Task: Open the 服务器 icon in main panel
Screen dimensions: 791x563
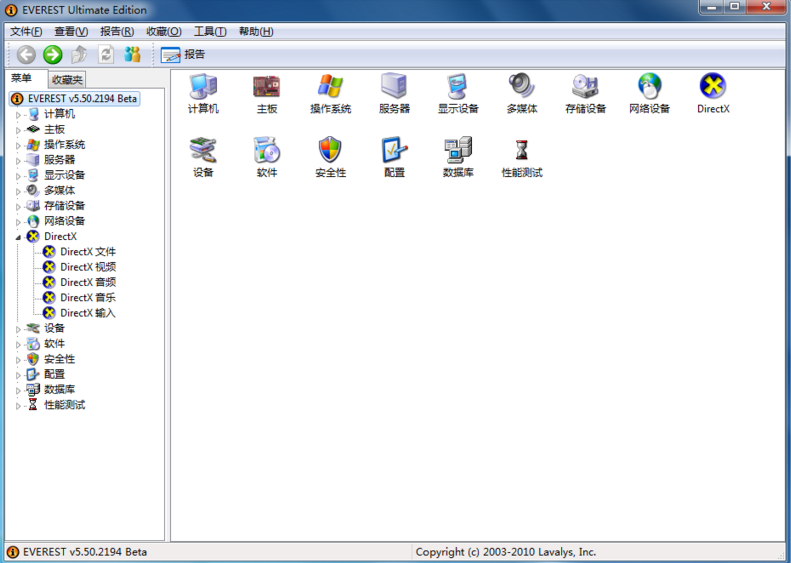Action: 394,94
